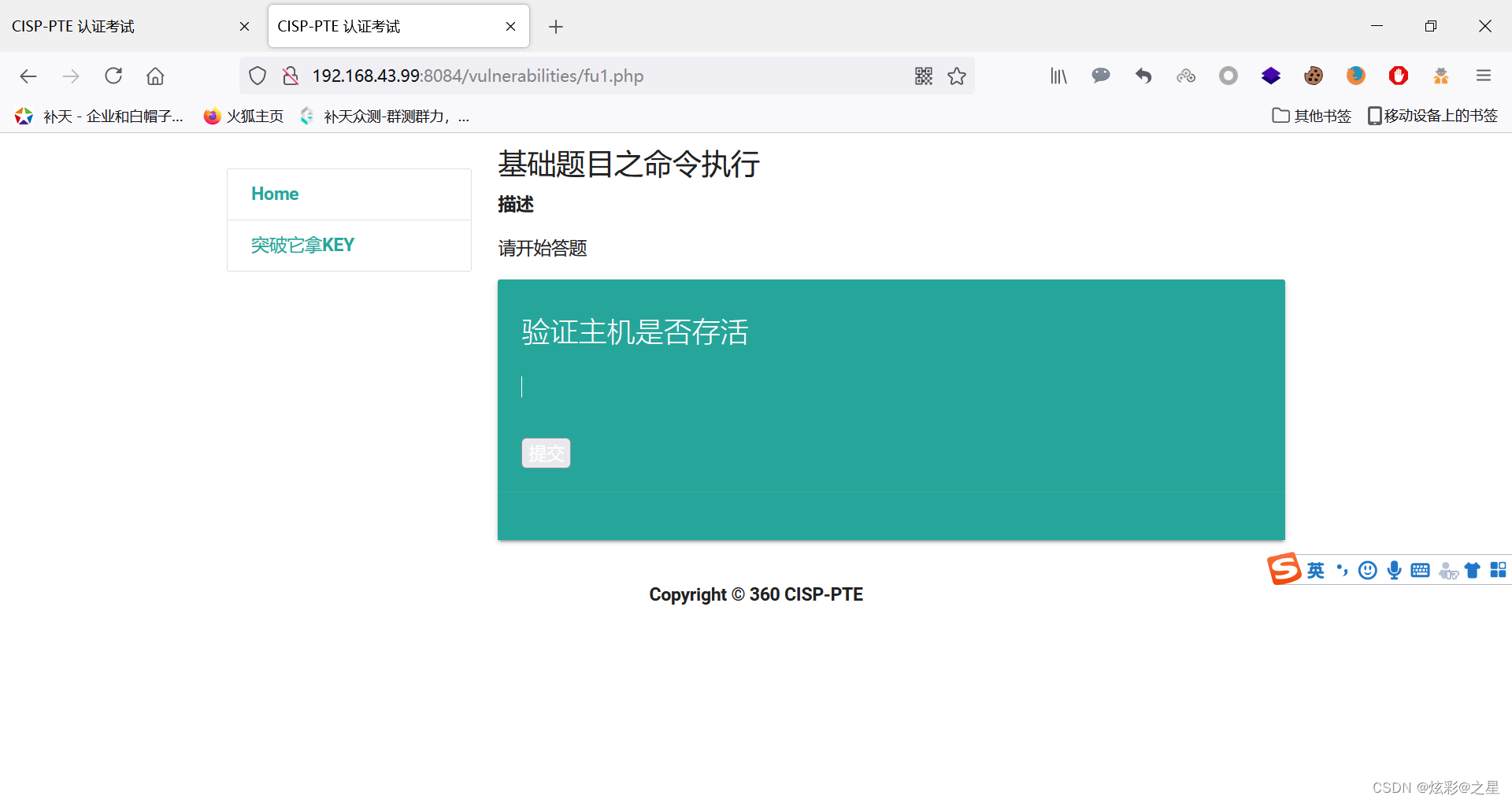Open the browser home page
This screenshot has height=803, width=1512.
(155, 76)
